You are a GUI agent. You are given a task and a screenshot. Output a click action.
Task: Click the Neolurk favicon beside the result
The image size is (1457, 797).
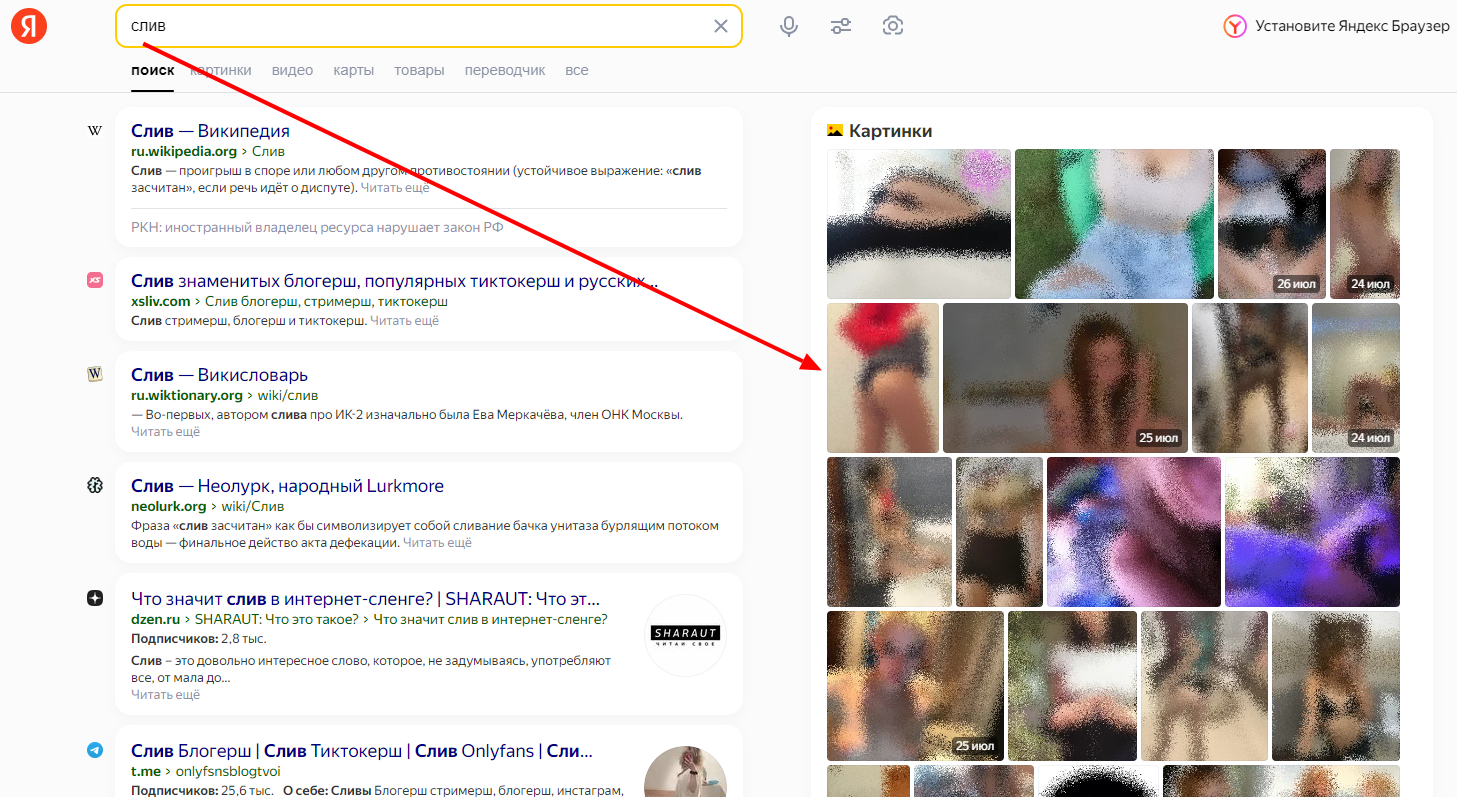pyautogui.click(x=95, y=485)
